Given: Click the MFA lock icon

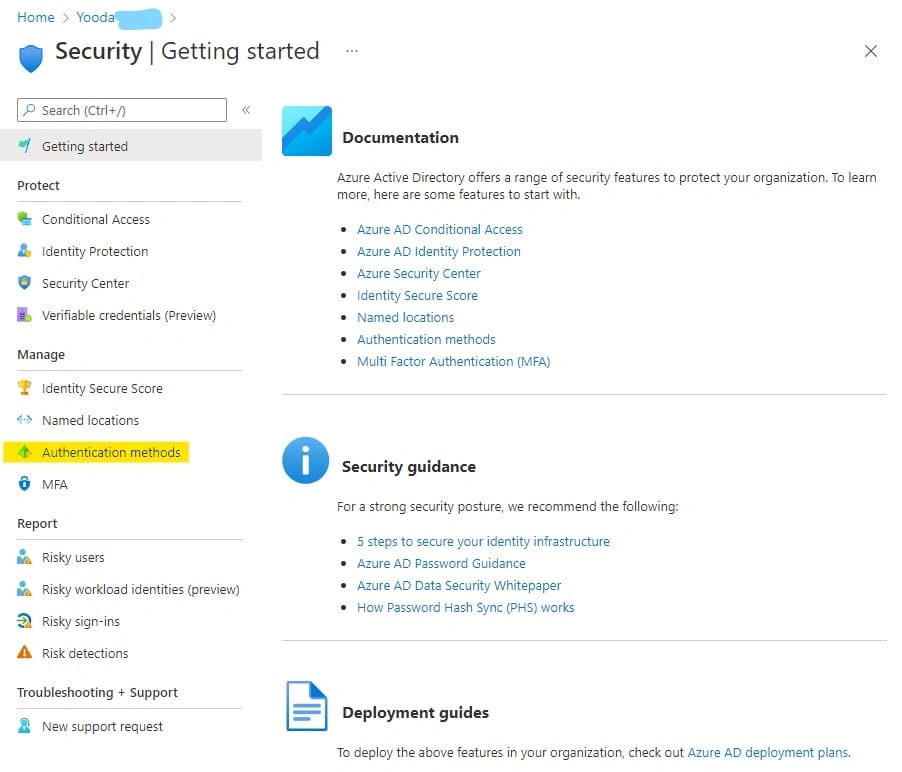Looking at the screenshot, I should (25, 484).
